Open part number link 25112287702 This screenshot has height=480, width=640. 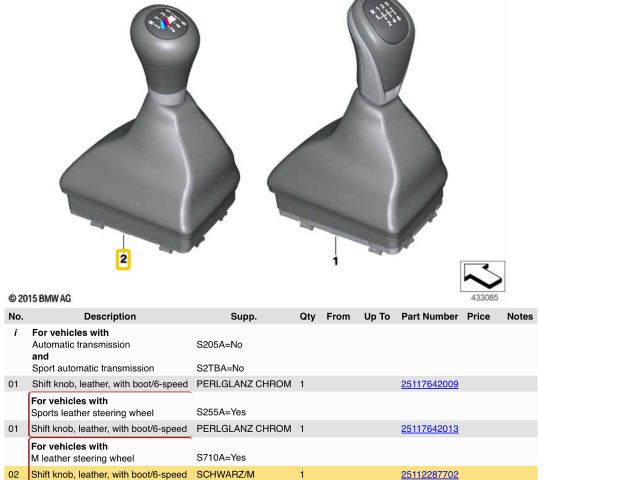coord(429,474)
